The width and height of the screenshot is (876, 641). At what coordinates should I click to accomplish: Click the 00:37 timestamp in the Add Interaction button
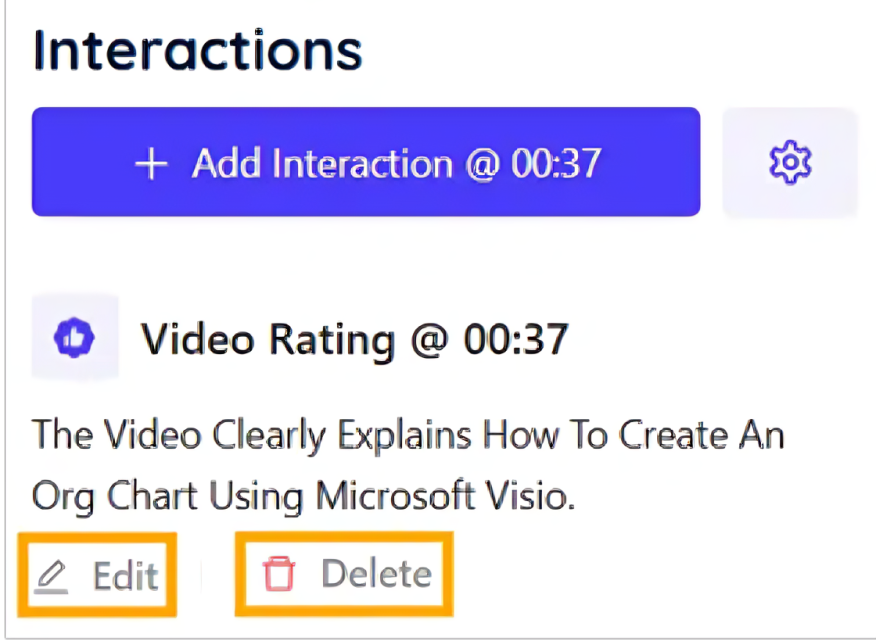(555, 163)
